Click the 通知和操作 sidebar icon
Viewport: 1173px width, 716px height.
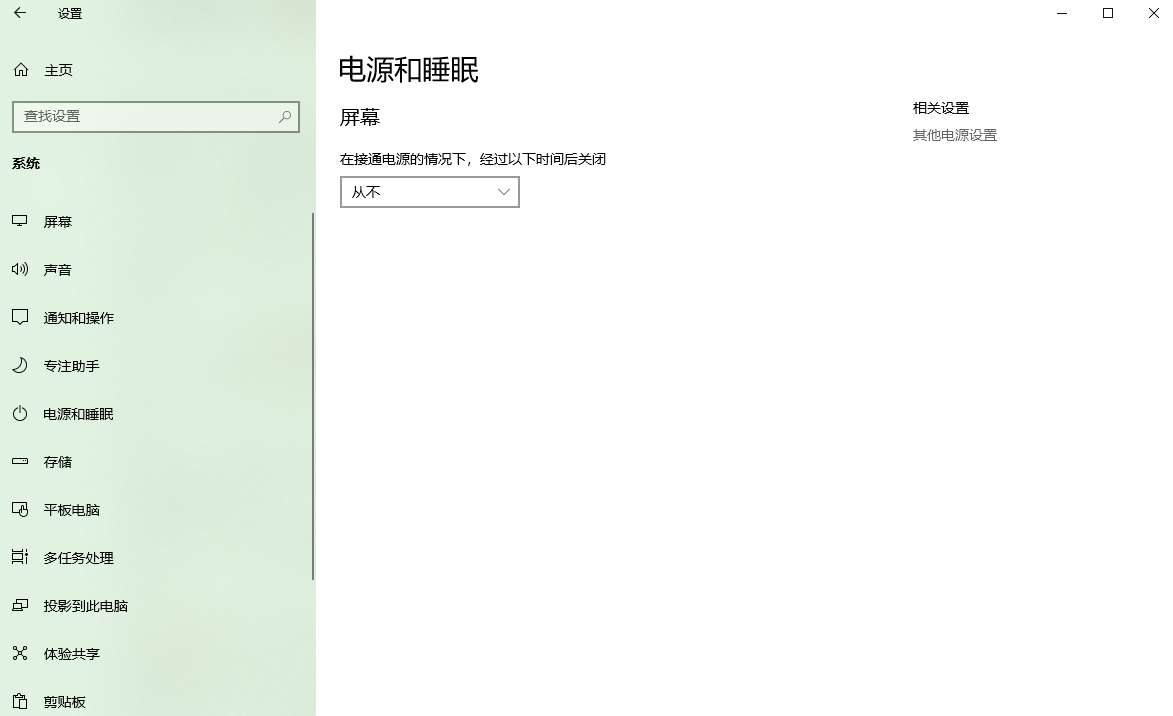point(20,317)
